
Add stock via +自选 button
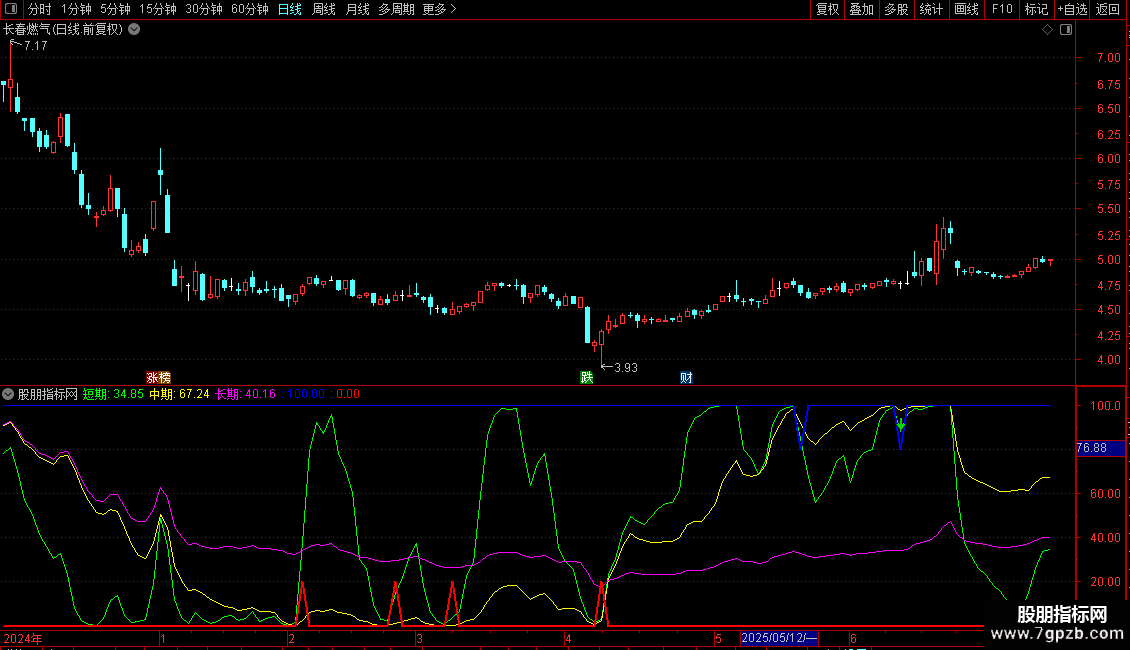[1071, 9]
